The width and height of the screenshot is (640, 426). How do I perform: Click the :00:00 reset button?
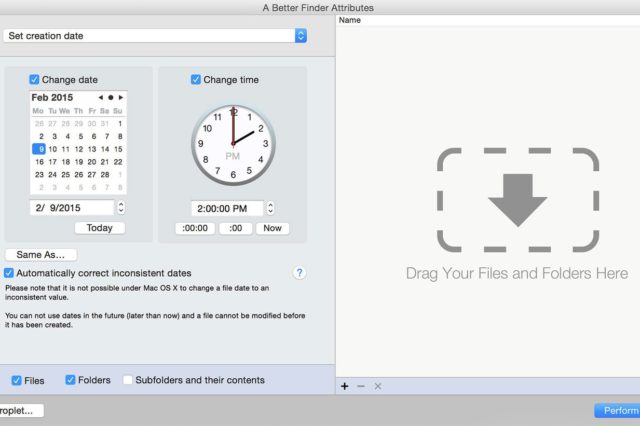[195, 228]
